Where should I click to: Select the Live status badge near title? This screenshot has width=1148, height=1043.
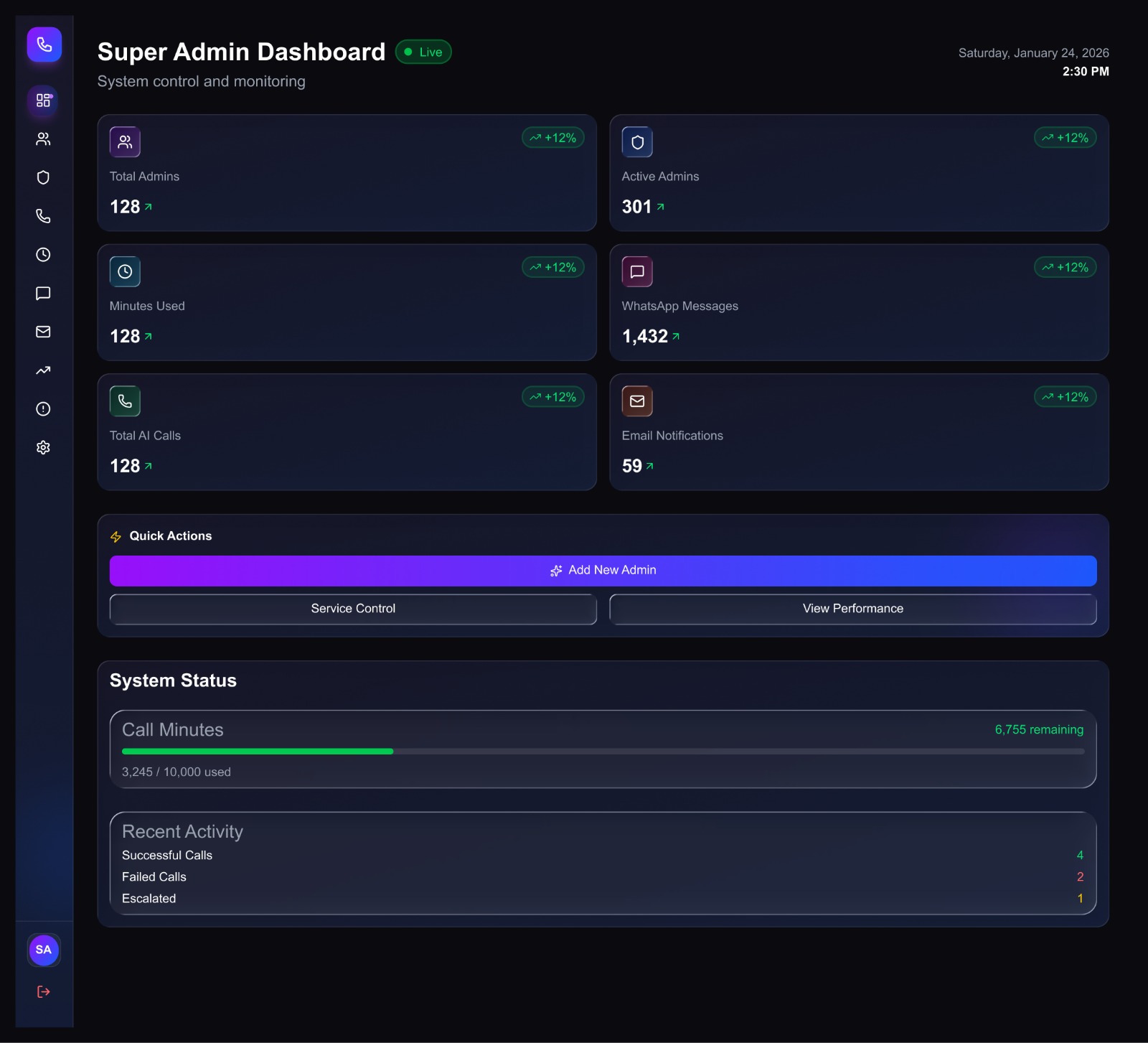tap(423, 52)
